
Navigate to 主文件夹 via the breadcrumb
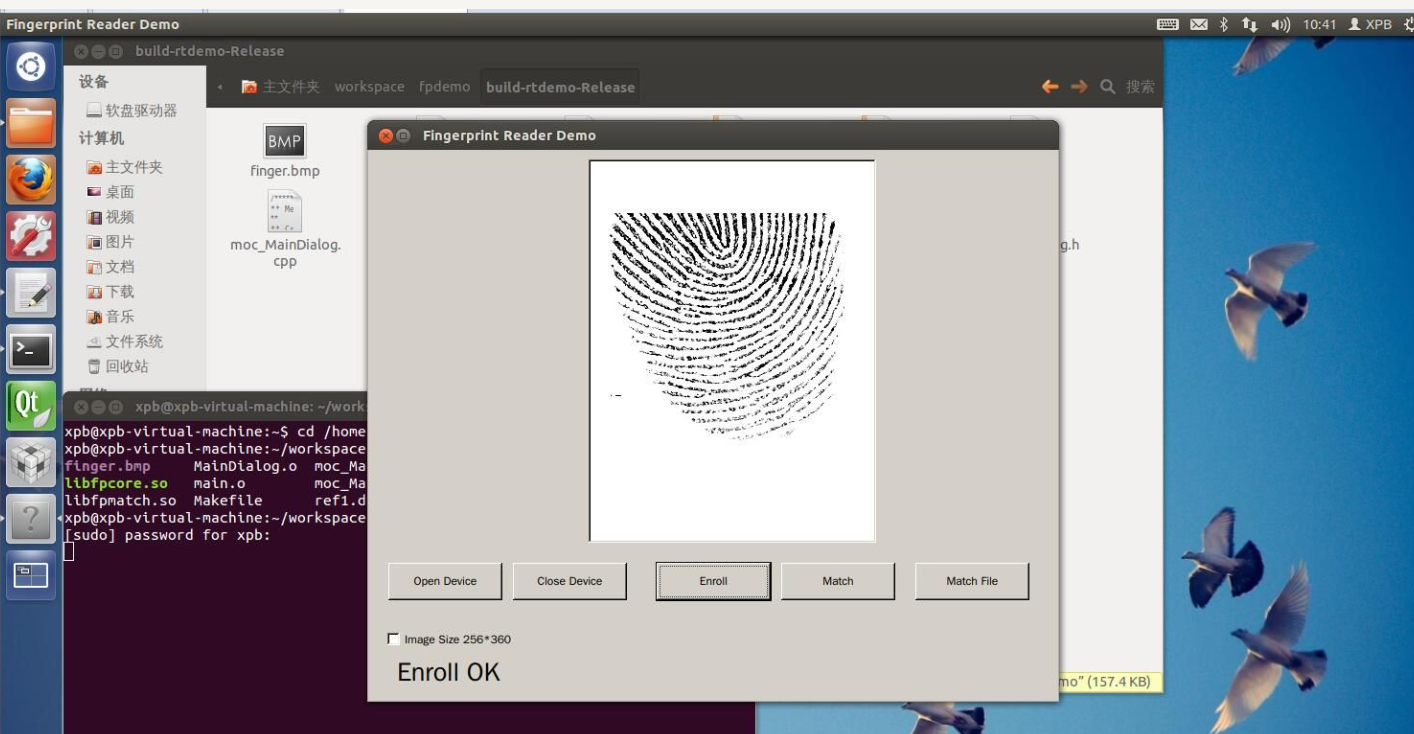coord(291,87)
